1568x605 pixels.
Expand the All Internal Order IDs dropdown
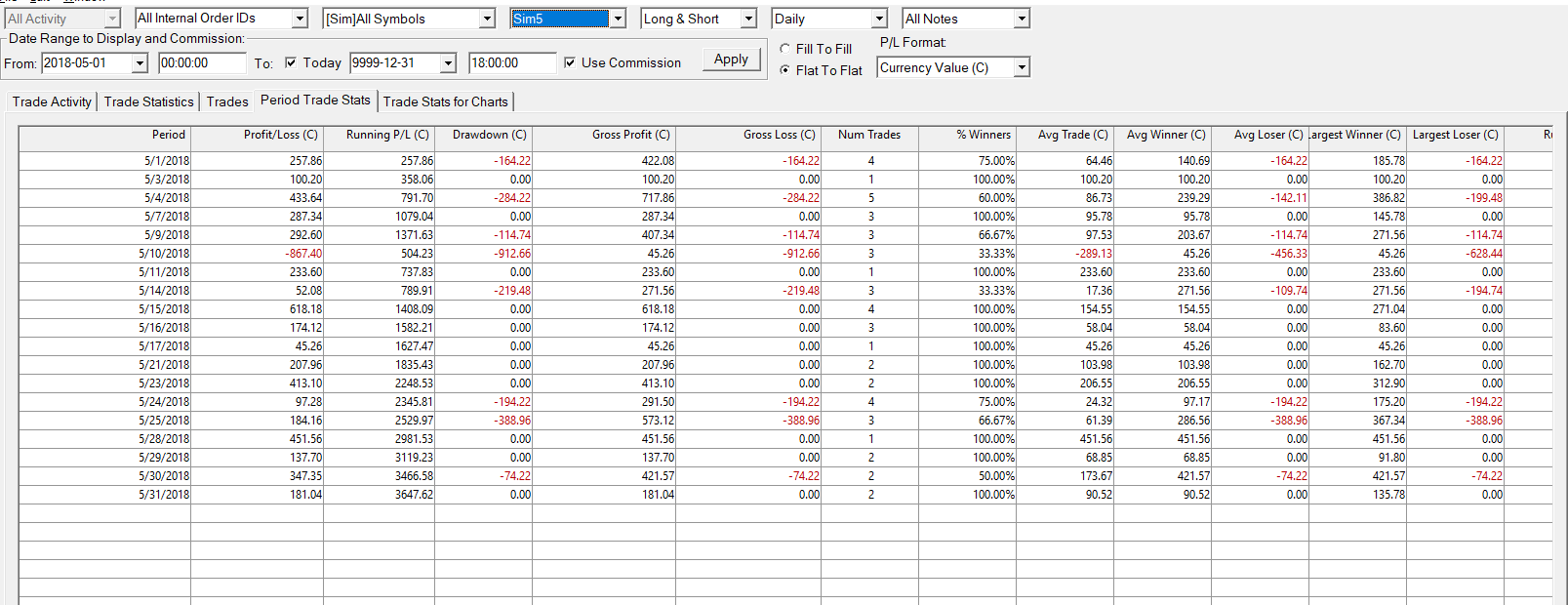click(x=300, y=20)
